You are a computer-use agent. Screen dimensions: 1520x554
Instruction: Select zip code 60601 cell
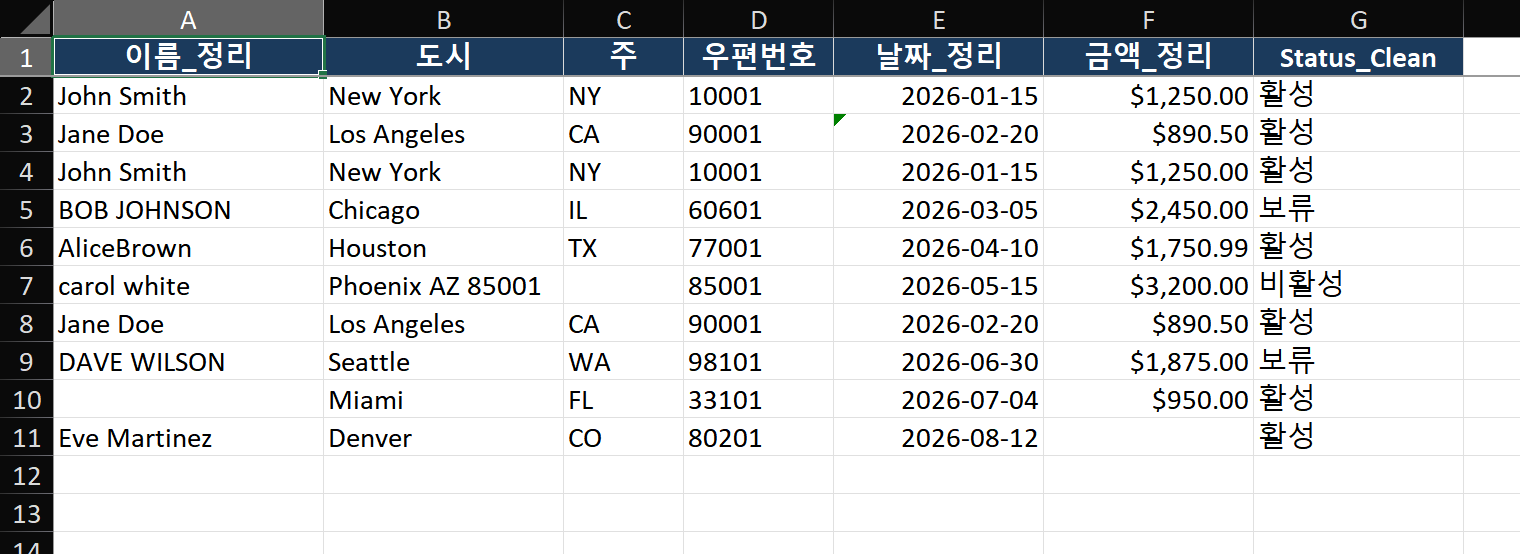pyautogui.click(x=759, y=209)
